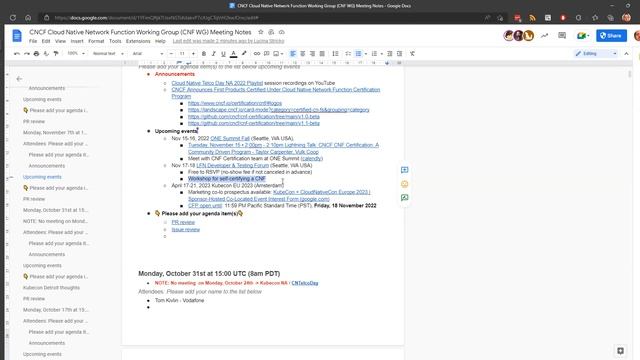Viewport: 640px width, 360px height.
Task: Open the bulleted list options arrow
Action: pyautogui.click(x=365, y=53)
